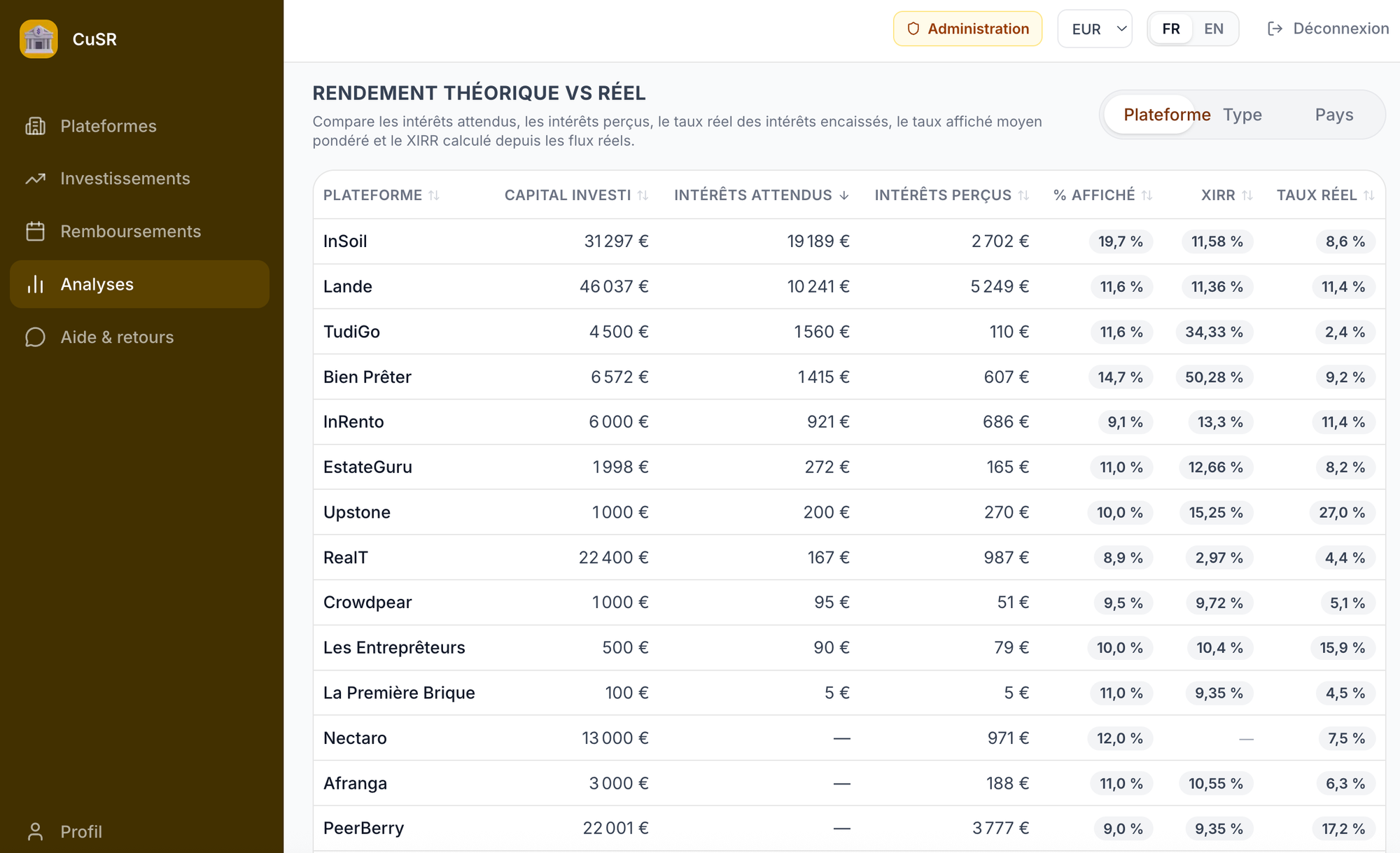Viewport: 1400px width, 853px height.
Task: Go to Investissements via its trend-arrow icon
Action: click(x=35, y=178)
